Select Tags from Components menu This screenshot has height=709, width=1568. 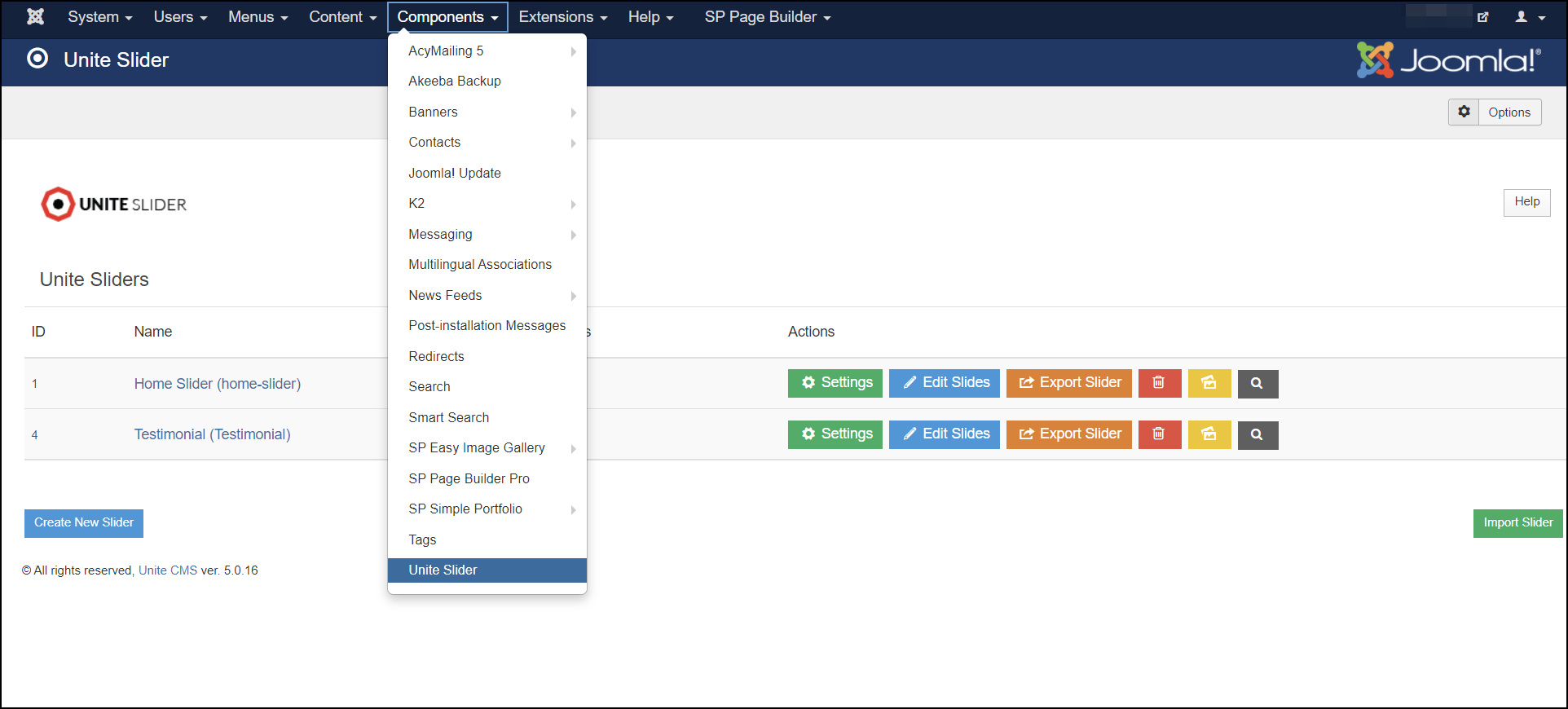[487, 540]
